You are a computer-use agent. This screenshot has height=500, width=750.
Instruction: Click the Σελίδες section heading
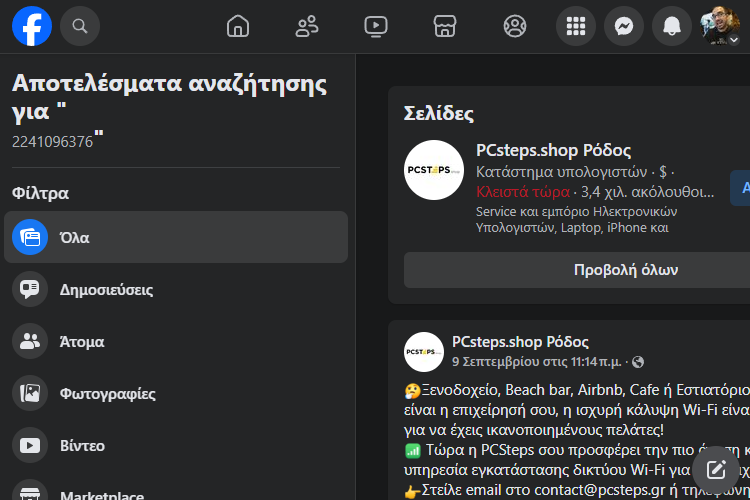(x=439, y=113)
